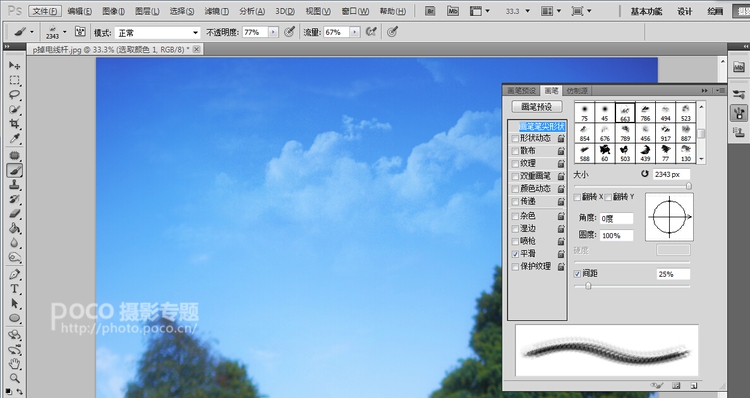Select the Dodge tool

pyautogui.click(x=14, y=257)
